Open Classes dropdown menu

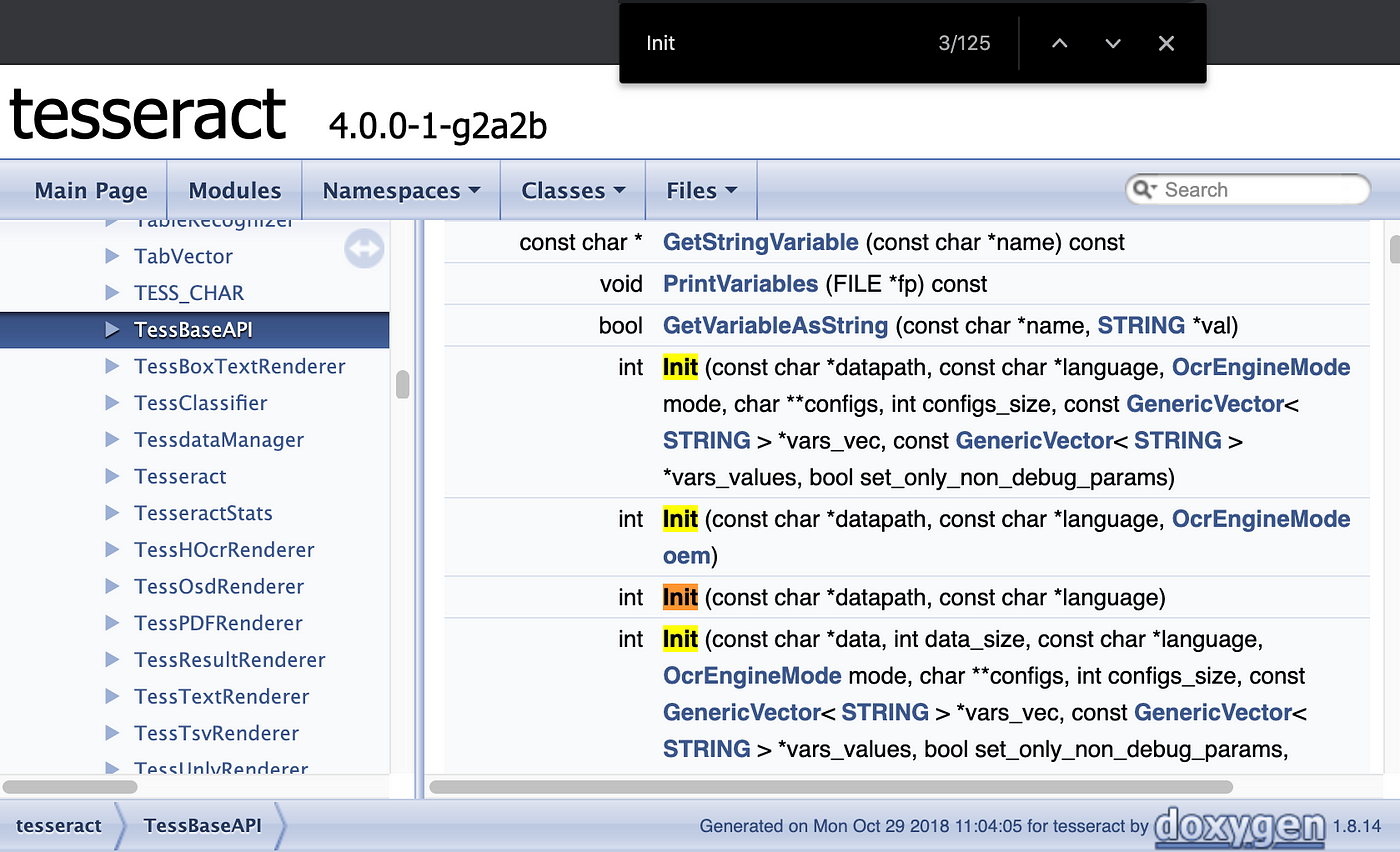click(x=573, y=191)
